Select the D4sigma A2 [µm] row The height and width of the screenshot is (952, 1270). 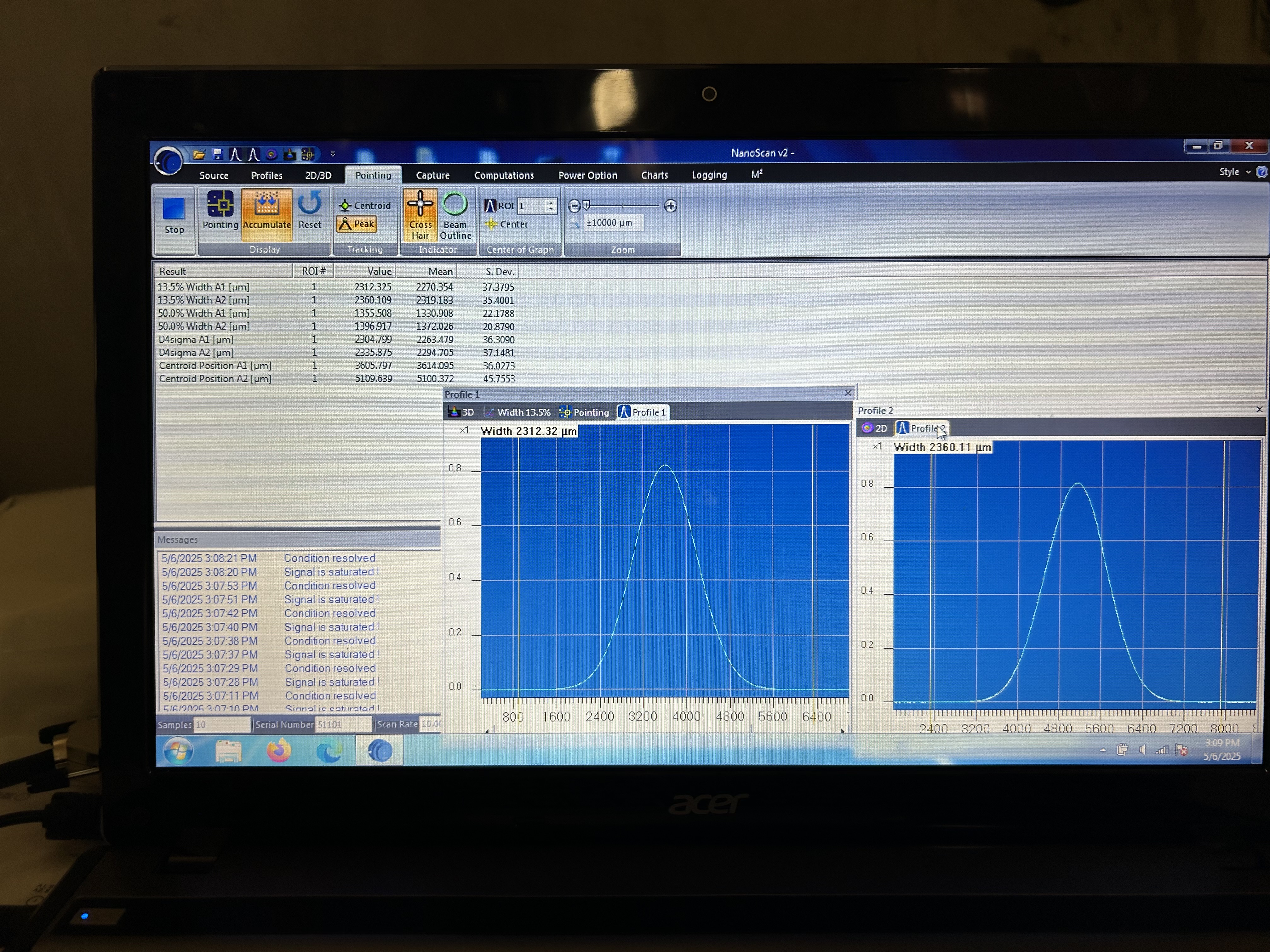(x=336, y=352)
